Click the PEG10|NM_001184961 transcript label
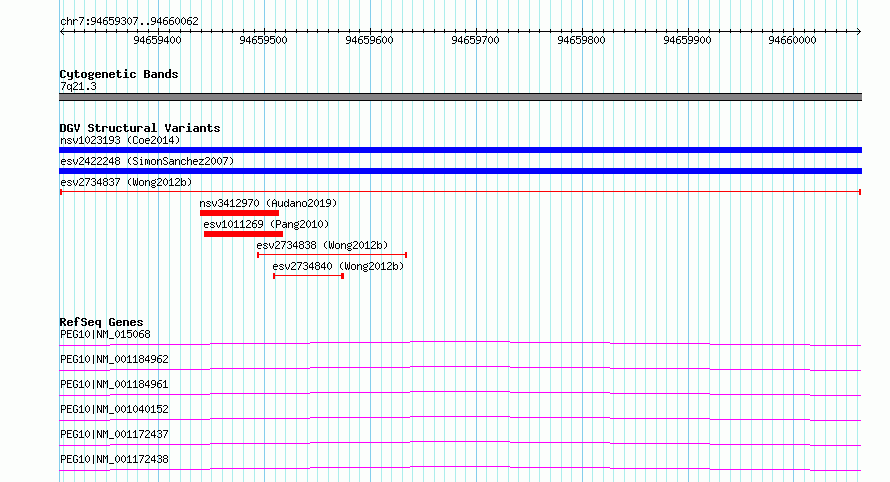 tap(114, 384)
